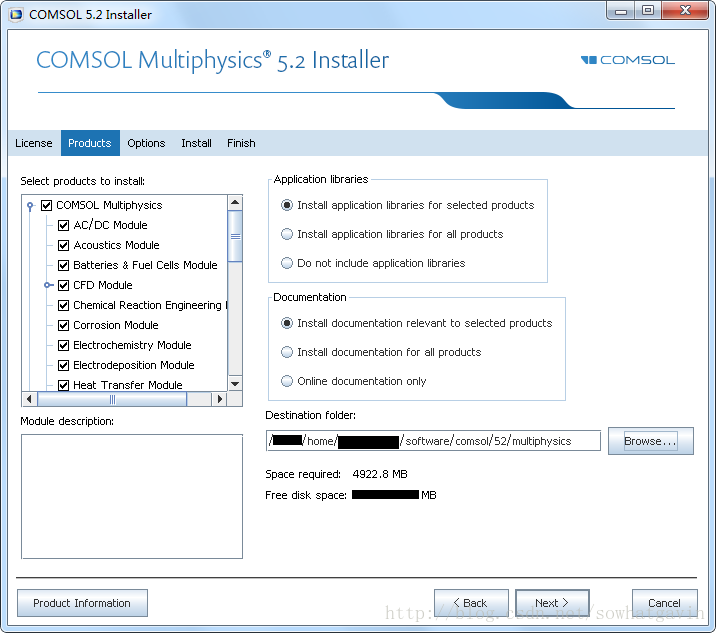Toggle the Corrosion Module checkbox
716x633 pixels.
63,325
